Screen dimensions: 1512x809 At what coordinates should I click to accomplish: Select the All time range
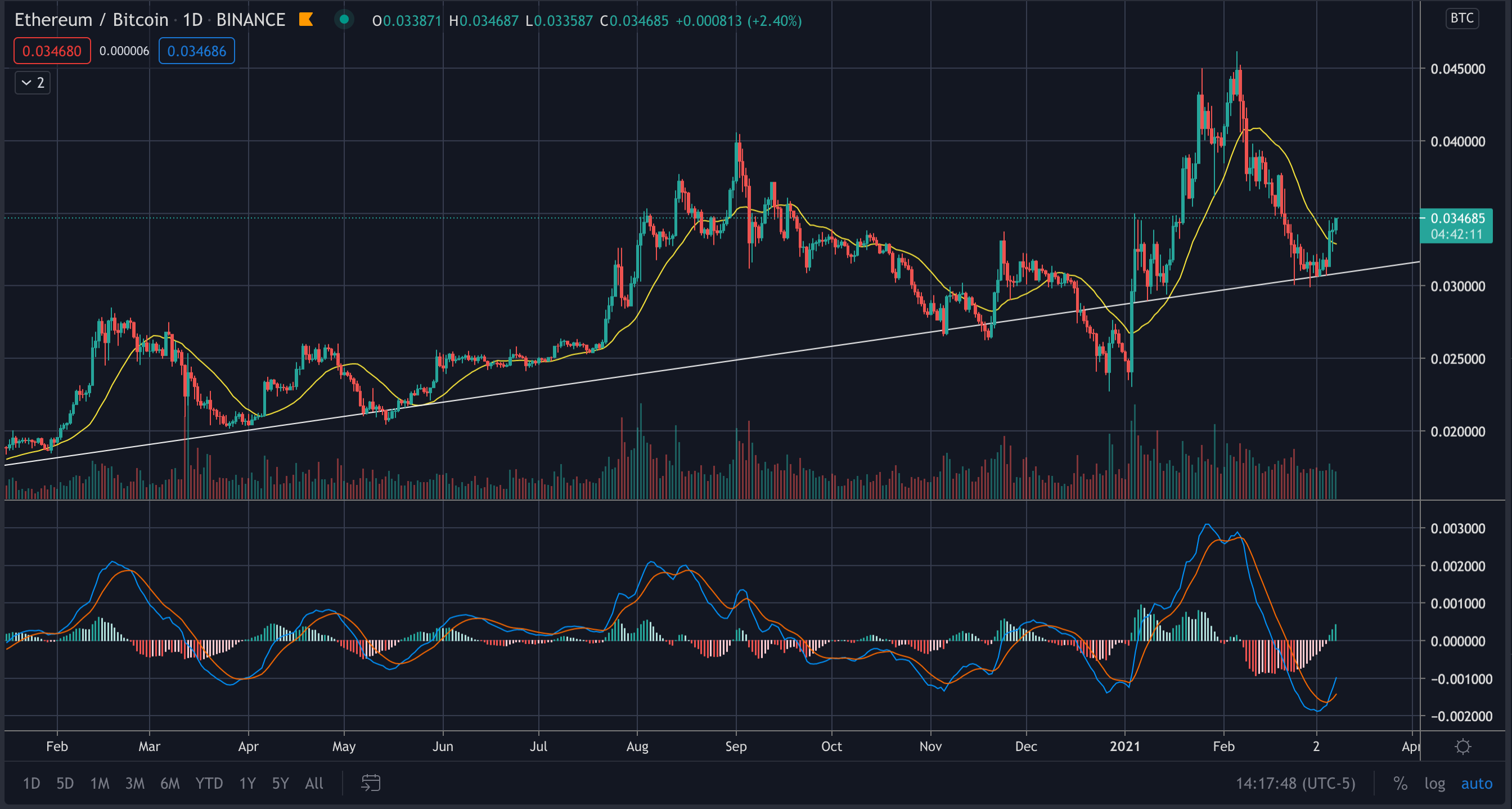(x=314, y=783)
